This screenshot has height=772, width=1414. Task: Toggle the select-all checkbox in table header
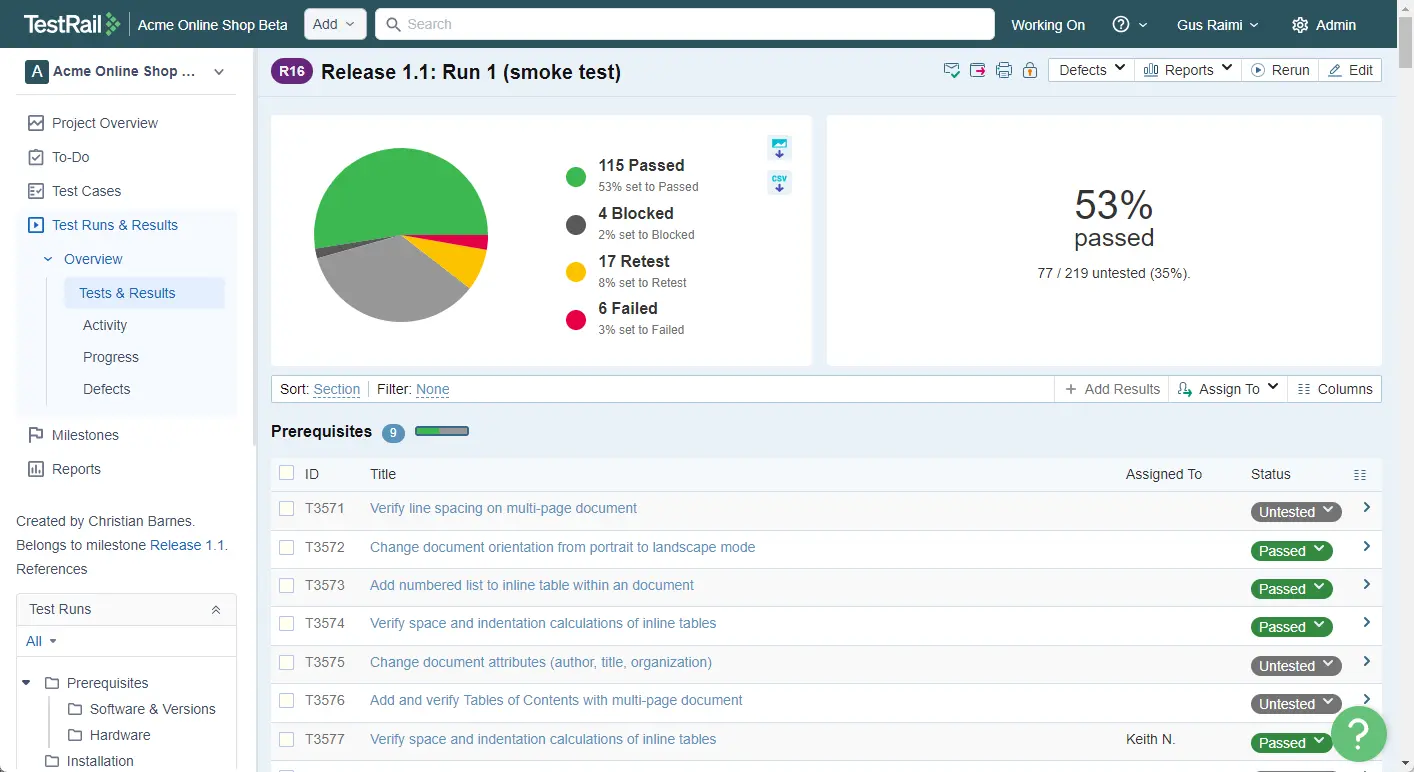pos(287,473)
